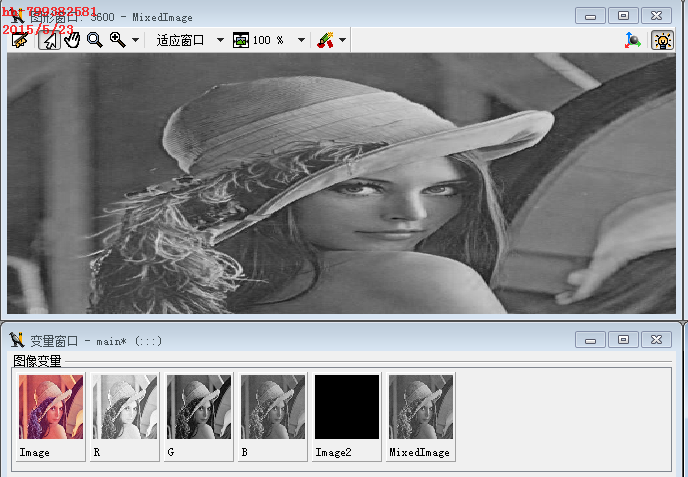Select the arrow pointer tool
The image size is (688, 477).
coord(50,40)
